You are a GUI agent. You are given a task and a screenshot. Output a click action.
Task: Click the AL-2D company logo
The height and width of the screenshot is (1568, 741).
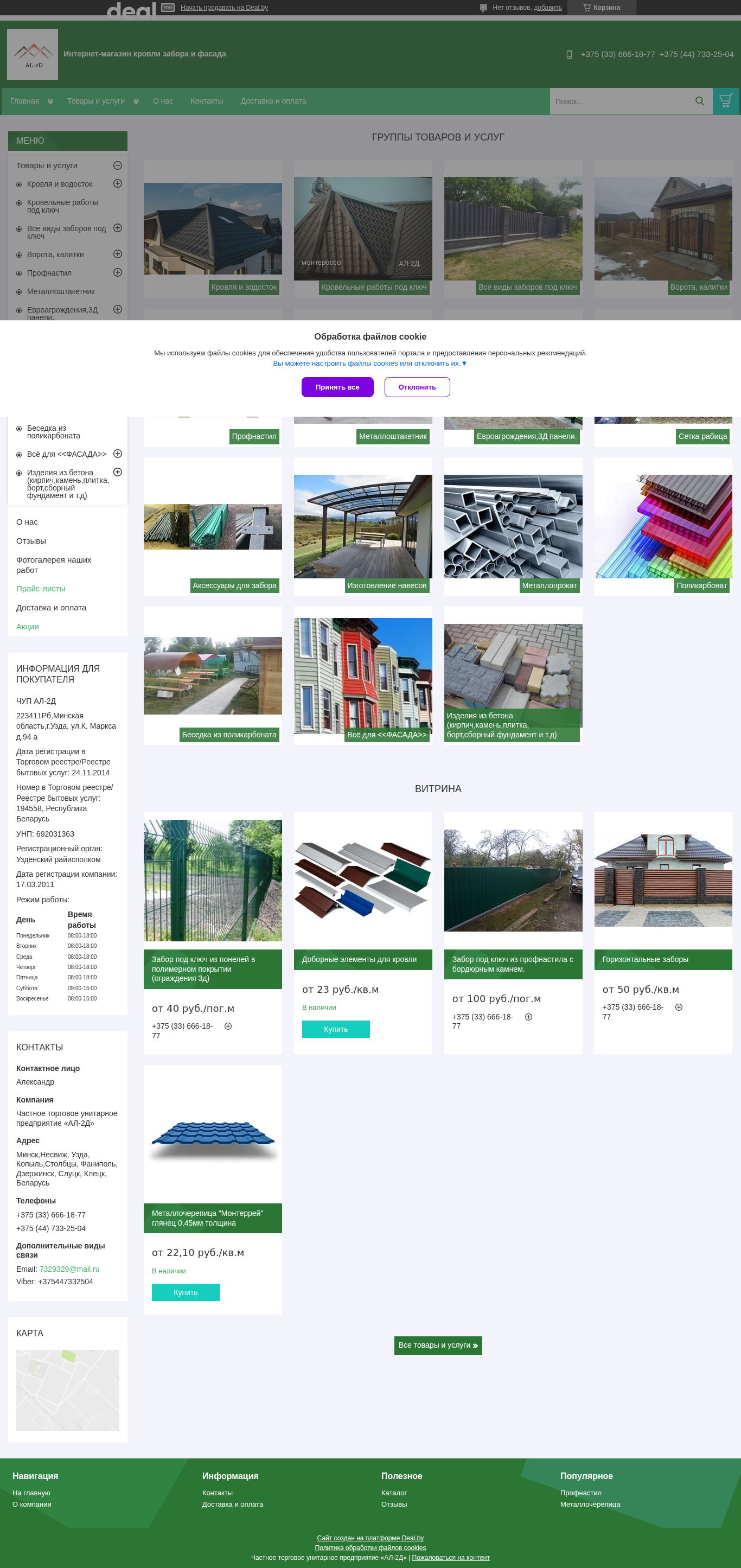33,54
